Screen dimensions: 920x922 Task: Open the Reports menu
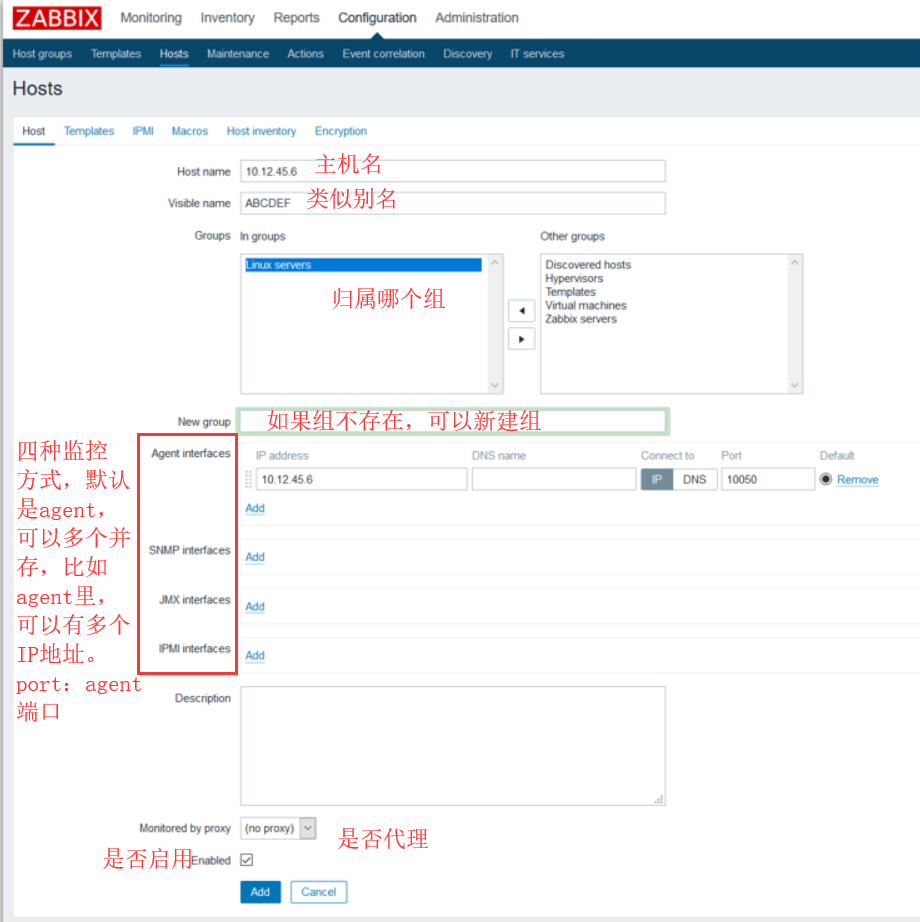pyautogui.click(x=296, y=18)
